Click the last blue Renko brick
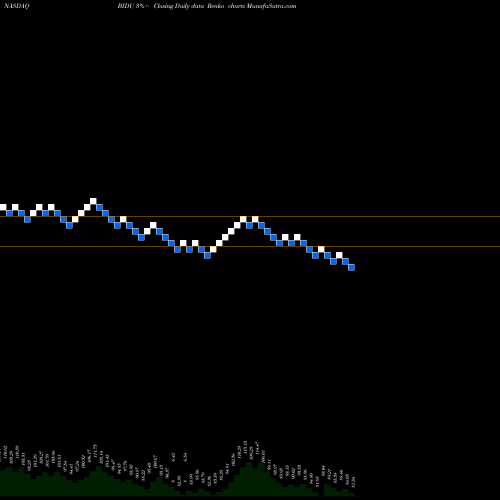The image size is (500, 500). 351,267
